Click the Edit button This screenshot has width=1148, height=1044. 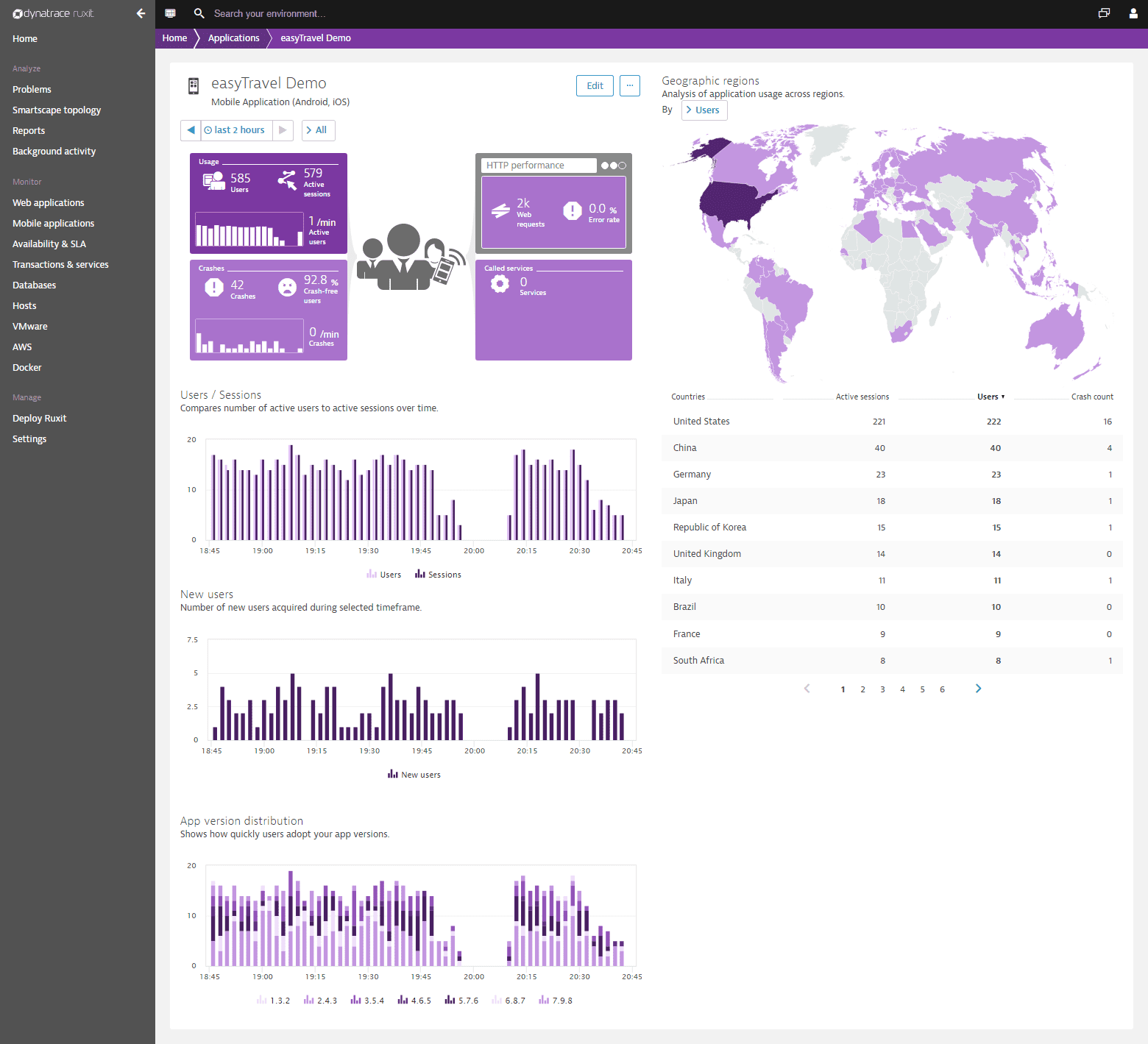point(595,85)
